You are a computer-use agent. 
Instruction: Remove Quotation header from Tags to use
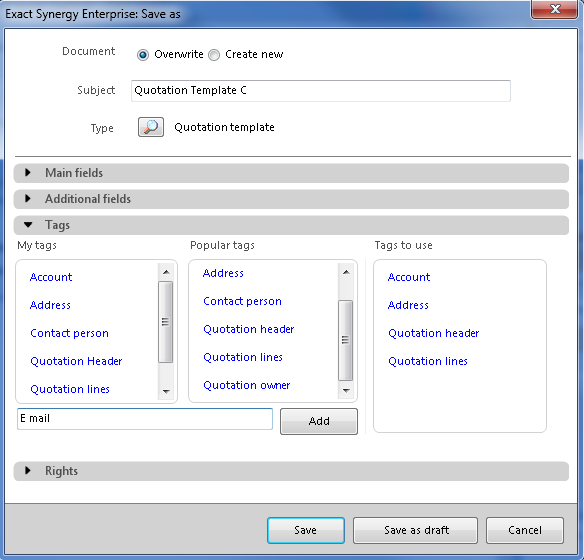click(x=434, y=333)
